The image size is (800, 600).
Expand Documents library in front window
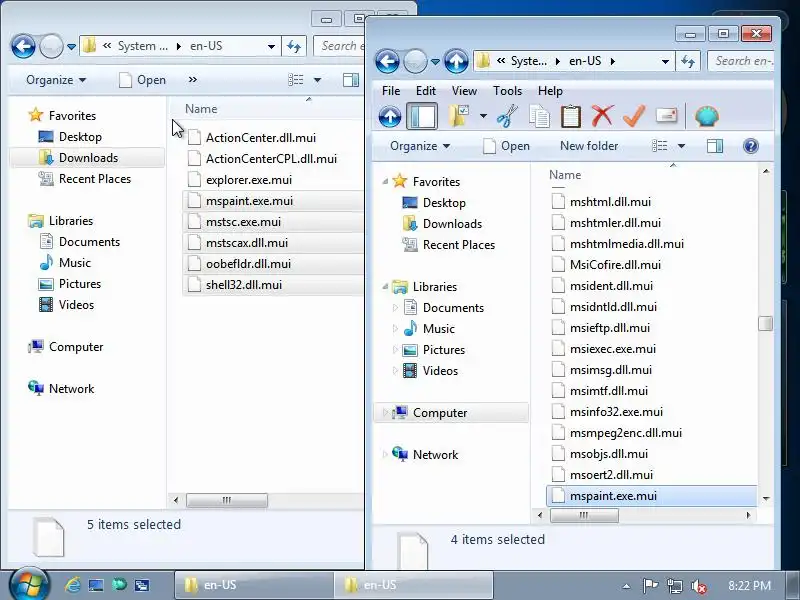pos(395,308)
